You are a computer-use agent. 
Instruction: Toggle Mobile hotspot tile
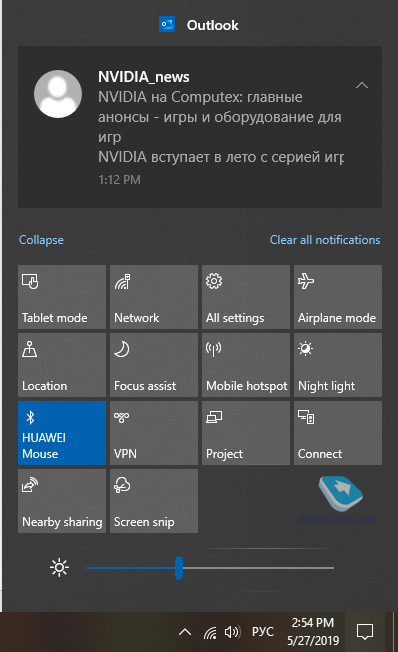(246, 365)
